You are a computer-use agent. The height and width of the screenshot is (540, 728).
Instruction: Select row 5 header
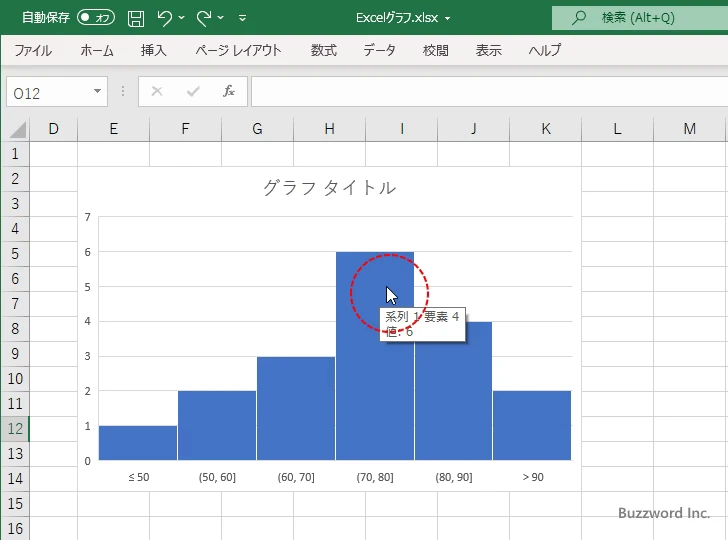pyautogui.click(x=15, y=254)
